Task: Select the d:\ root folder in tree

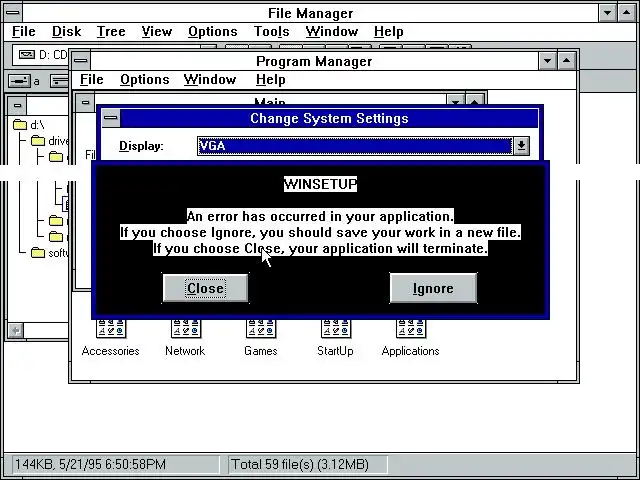Action: click(29, 124)
